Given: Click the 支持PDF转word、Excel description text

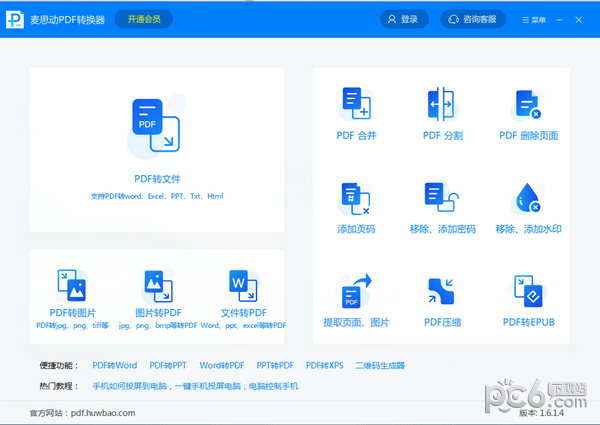Looking at the screenshot, I should pos(157,196).
